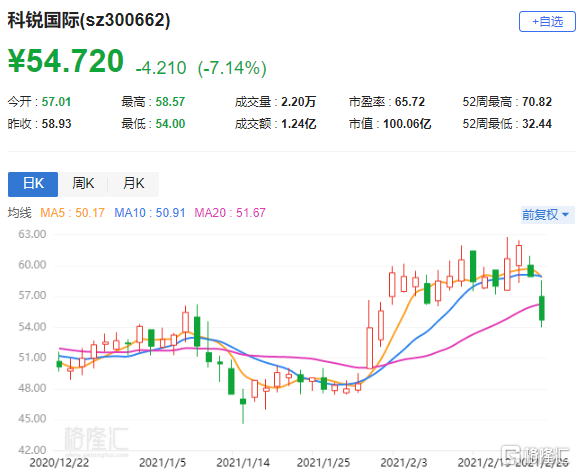Click the day high value 58.57

[x=170, y=102]
